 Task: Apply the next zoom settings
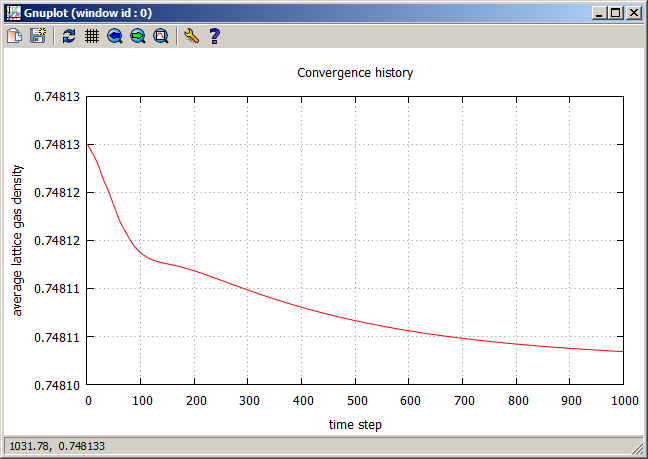click(137, 36)
